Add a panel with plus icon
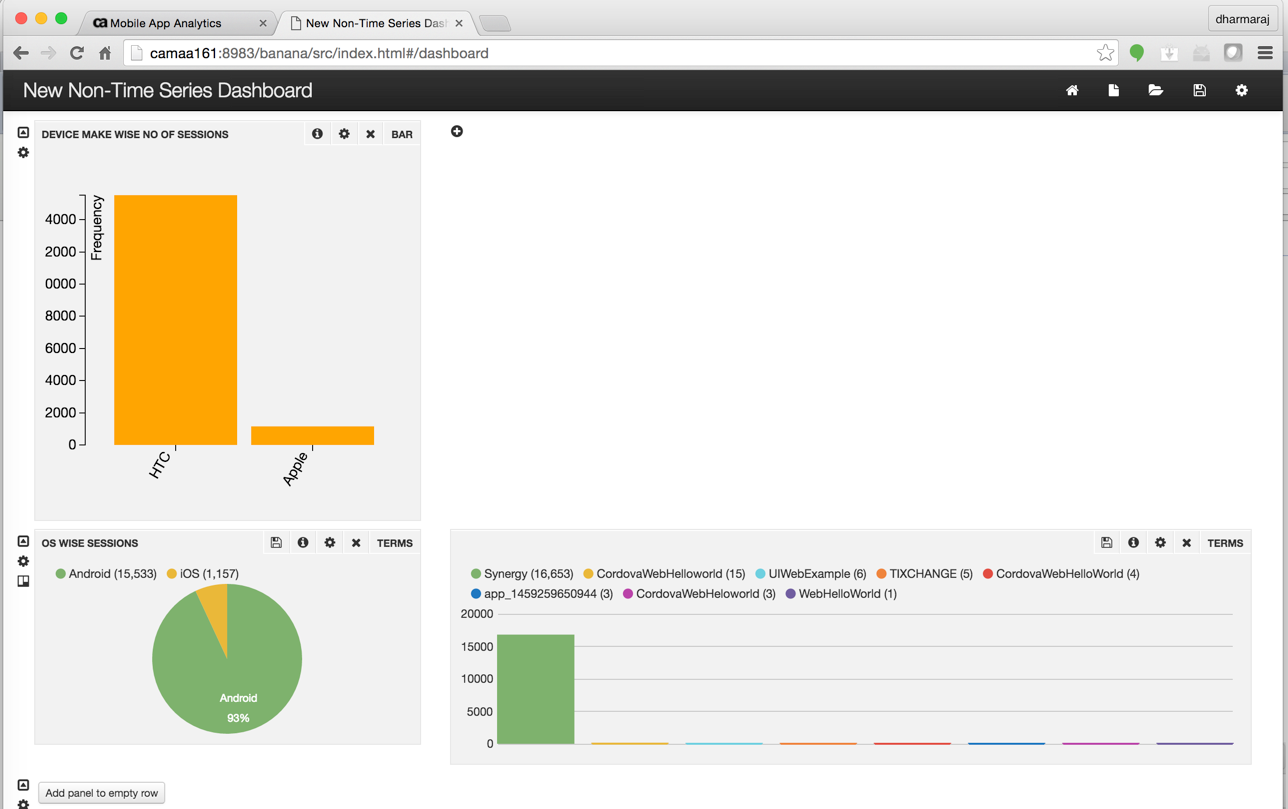 (457, 132)
